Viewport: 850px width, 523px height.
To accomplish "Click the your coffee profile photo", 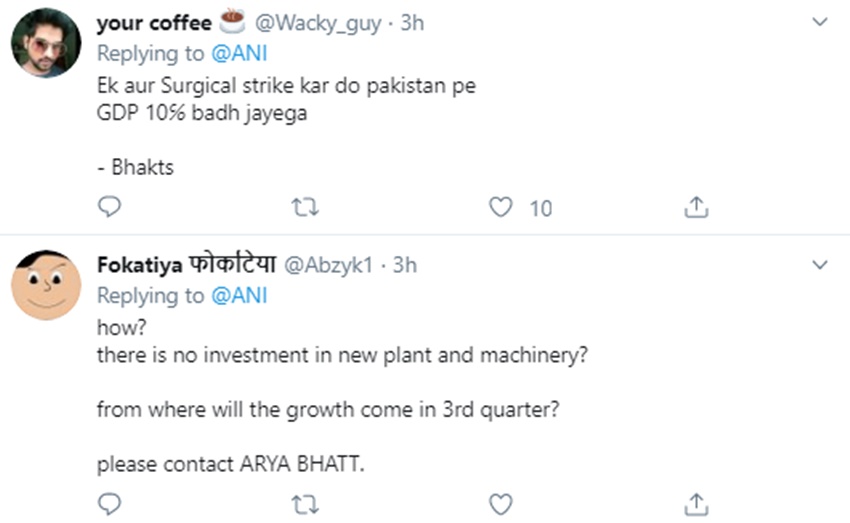I will pos(45,45).
